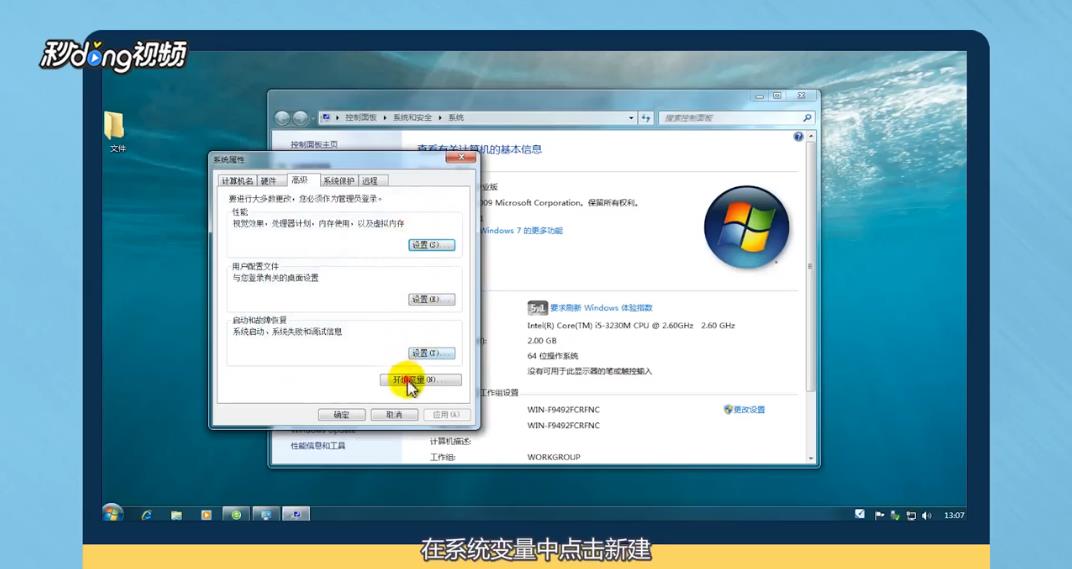Click the WORKGROUP text value
1072x569 pixels.
click(x=554, y=457)
